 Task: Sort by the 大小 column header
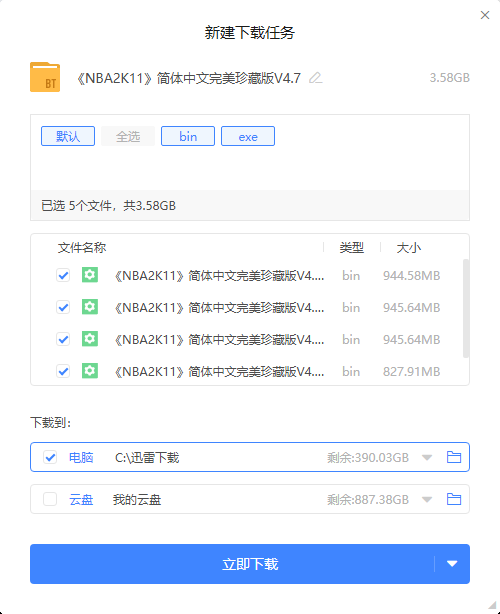pyautogui.click(x=408, y=247)
